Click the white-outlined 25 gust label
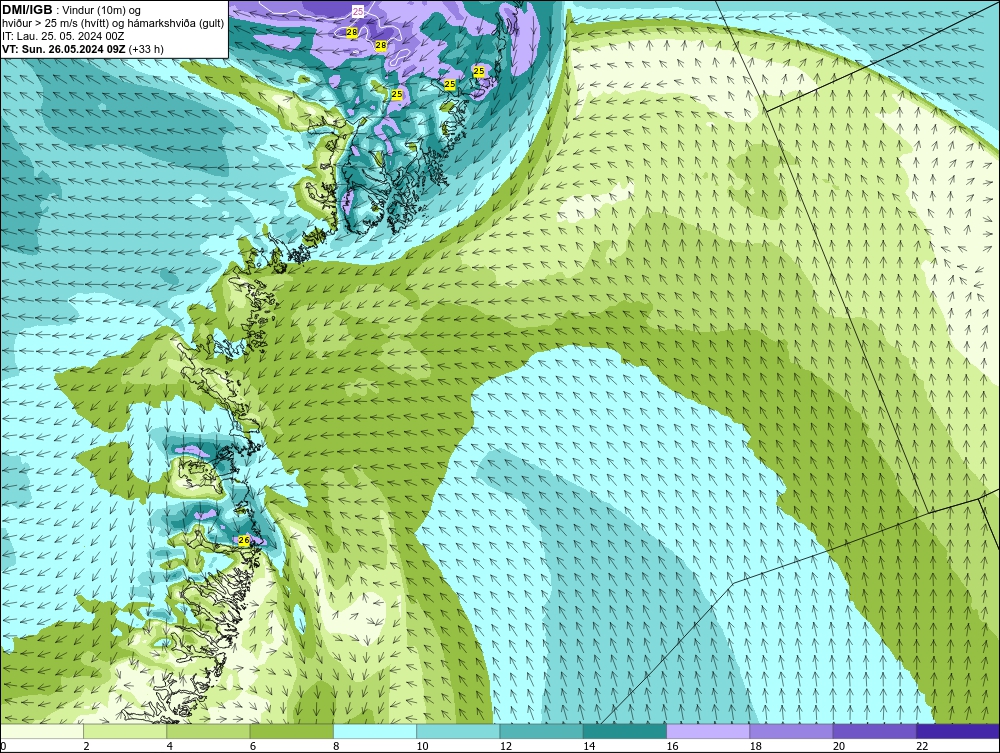Screen dimensions: 1000x753 (x=358, y=11)
